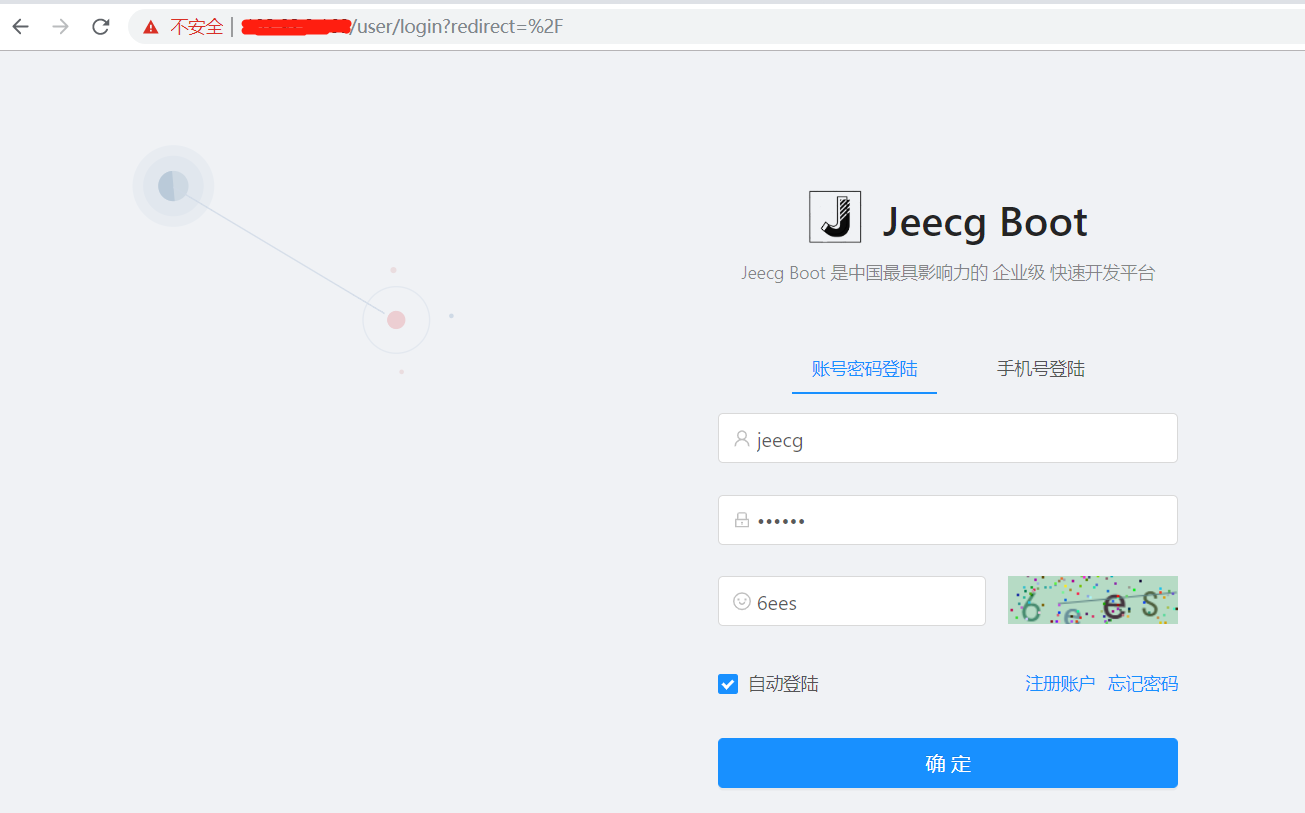Click the browser back arrow
1305x813 pixels.
pos(20,26)
